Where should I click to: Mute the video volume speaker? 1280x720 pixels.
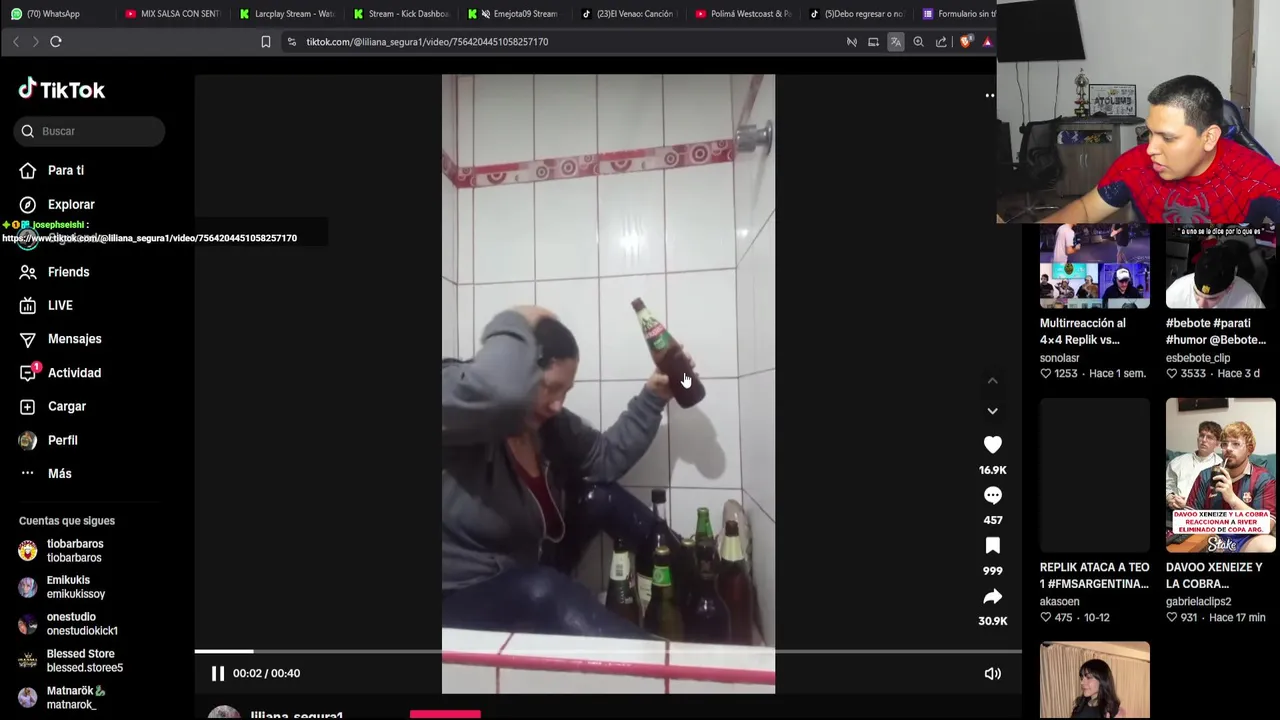(992, 673)
